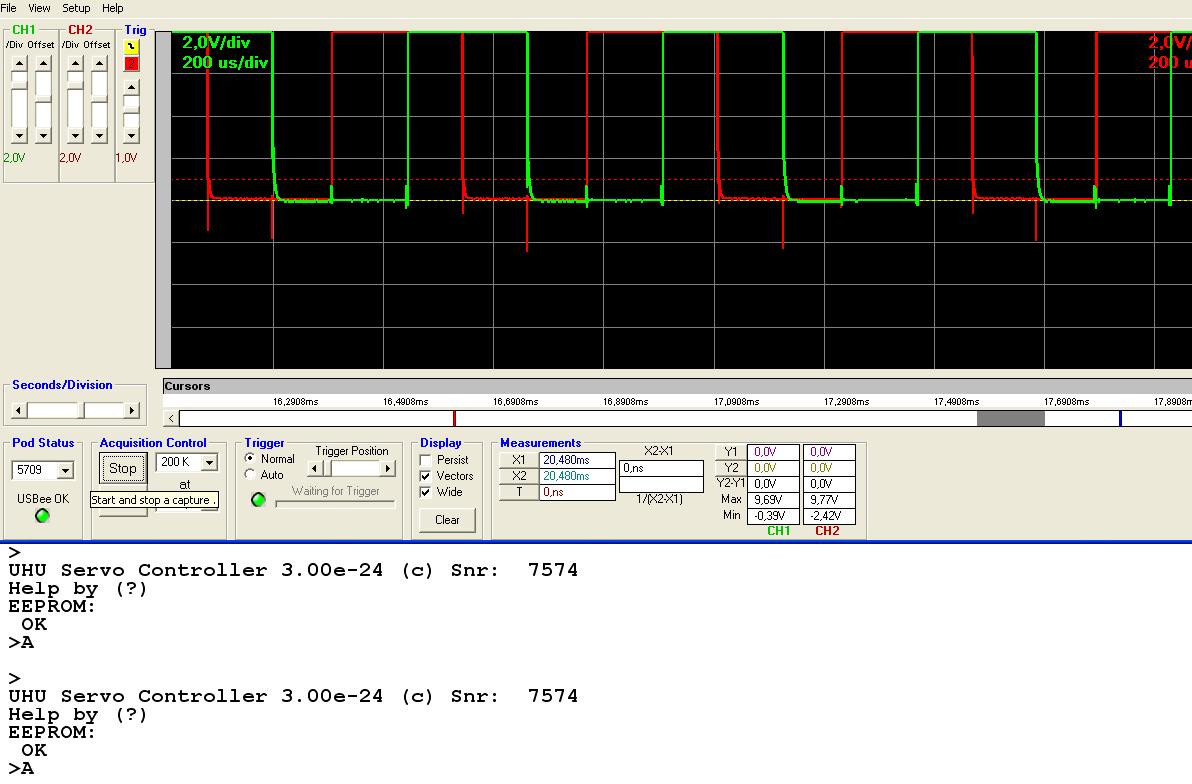Click the Waiting for Trigger progress bar
The height and width of the screenshot is (784, 1192).
335,503
